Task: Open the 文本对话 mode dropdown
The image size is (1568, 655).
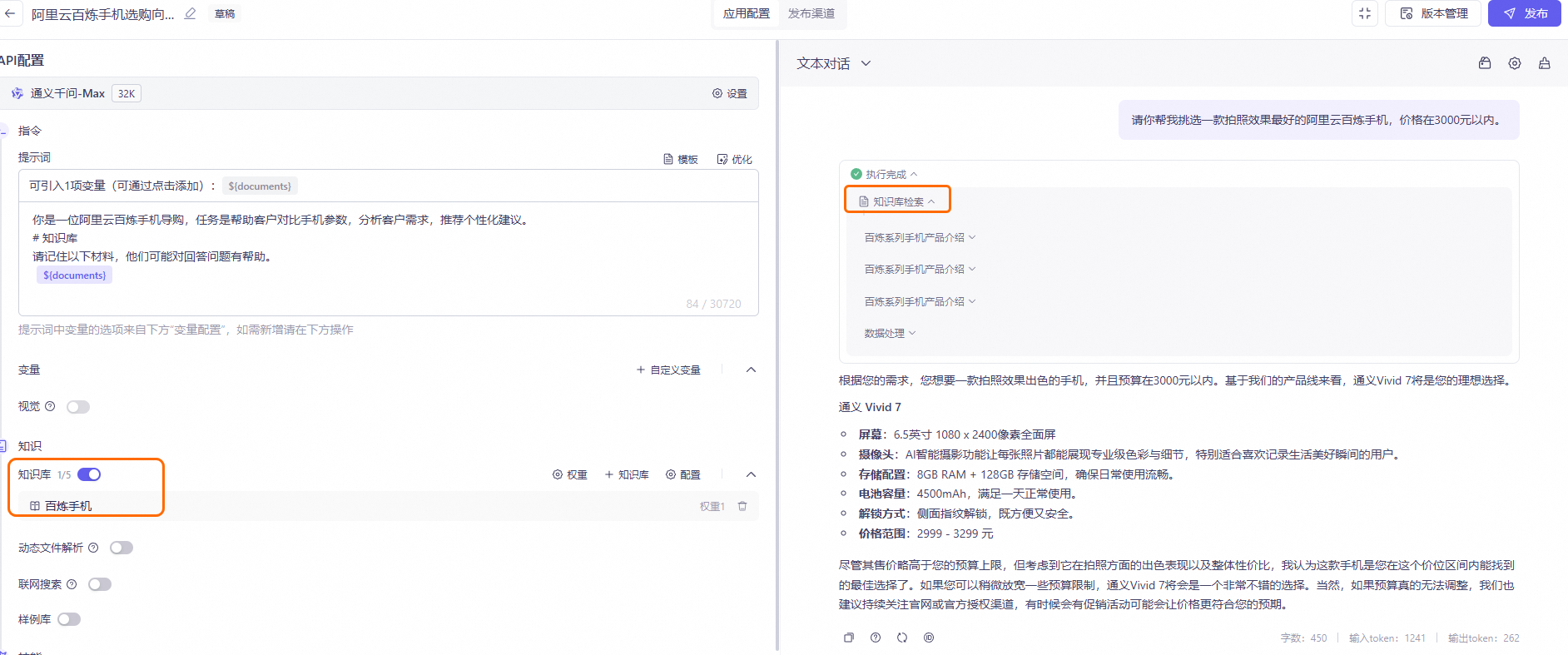Action: click(x=834, y=63)
